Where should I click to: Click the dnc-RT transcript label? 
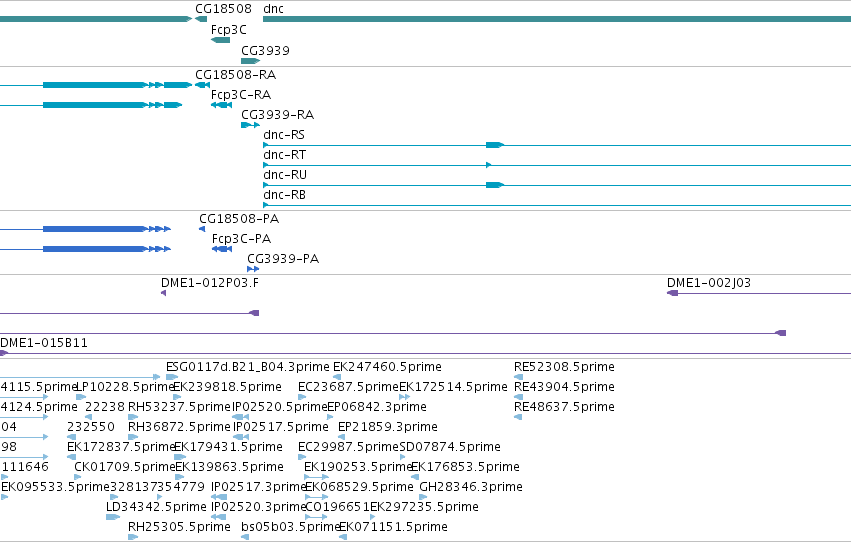click(x=285, y=155)
